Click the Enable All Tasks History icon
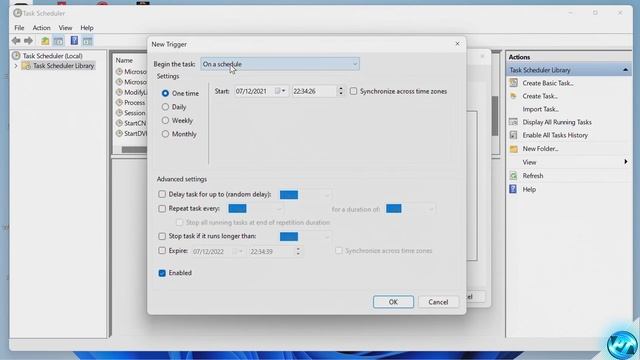Viewport: 640px width, 360px height. pos(513,135)
